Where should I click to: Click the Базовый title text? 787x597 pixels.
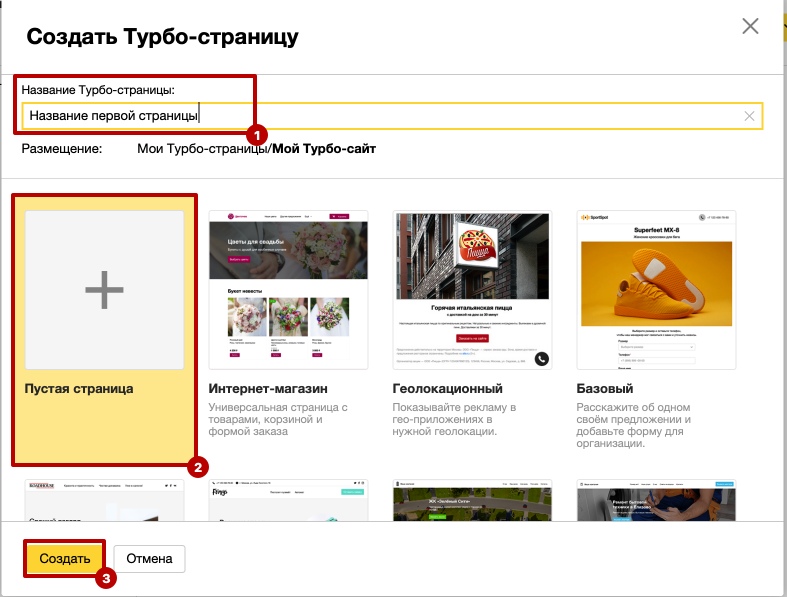click(604, 389)
